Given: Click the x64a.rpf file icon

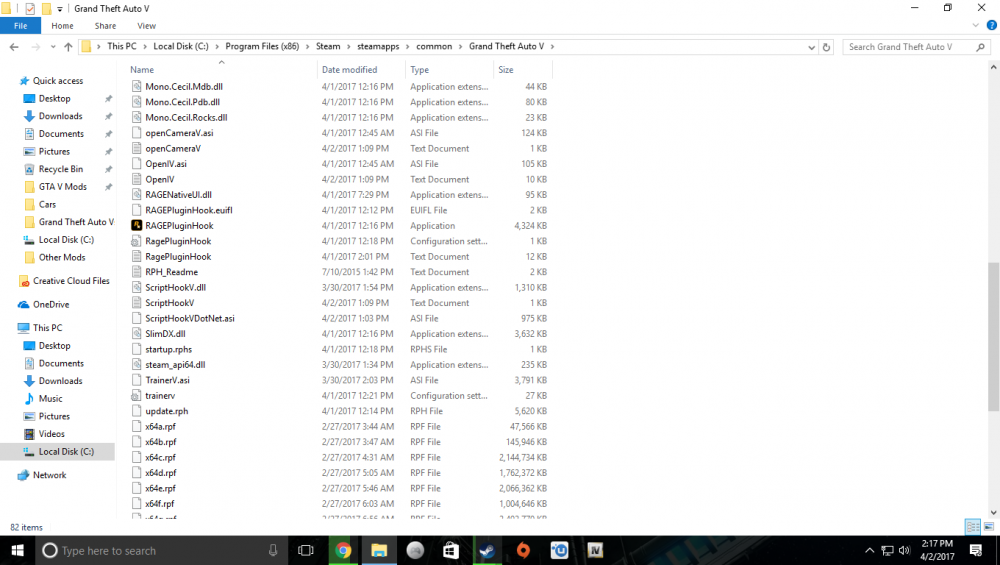Looking at the screenshot, I should [136, 426].
